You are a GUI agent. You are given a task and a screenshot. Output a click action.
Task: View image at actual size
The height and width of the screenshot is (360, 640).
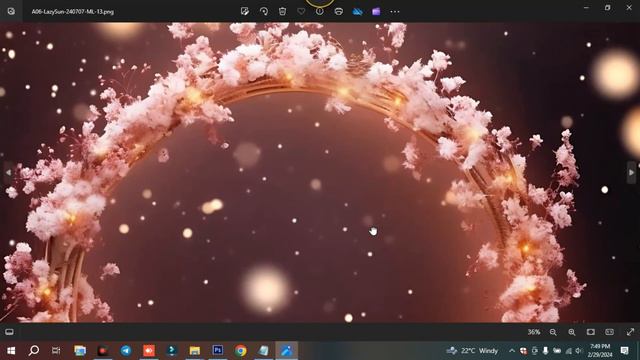click(609, 332)
